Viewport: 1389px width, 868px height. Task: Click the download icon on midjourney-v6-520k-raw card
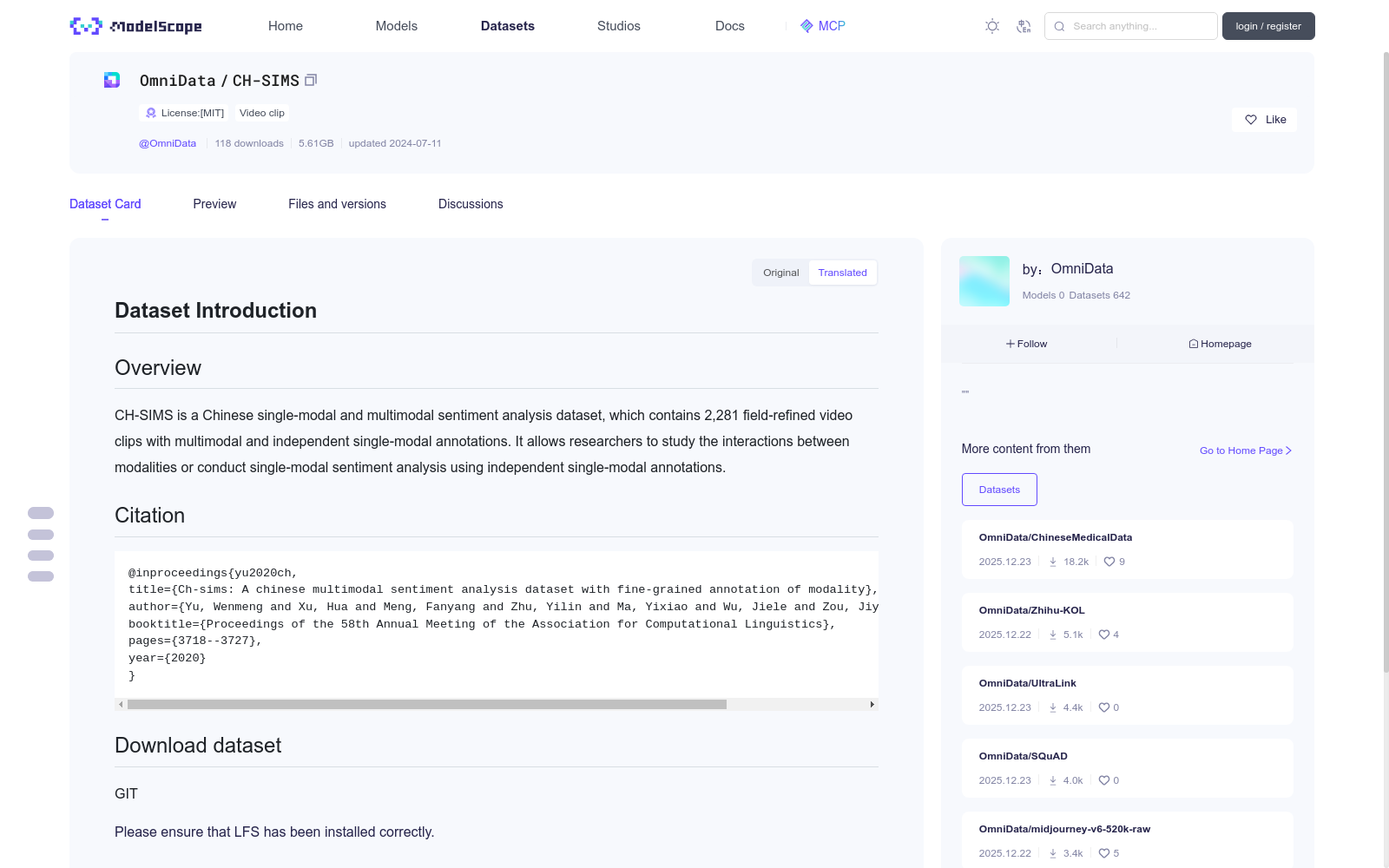click(x=1053, y=853)
